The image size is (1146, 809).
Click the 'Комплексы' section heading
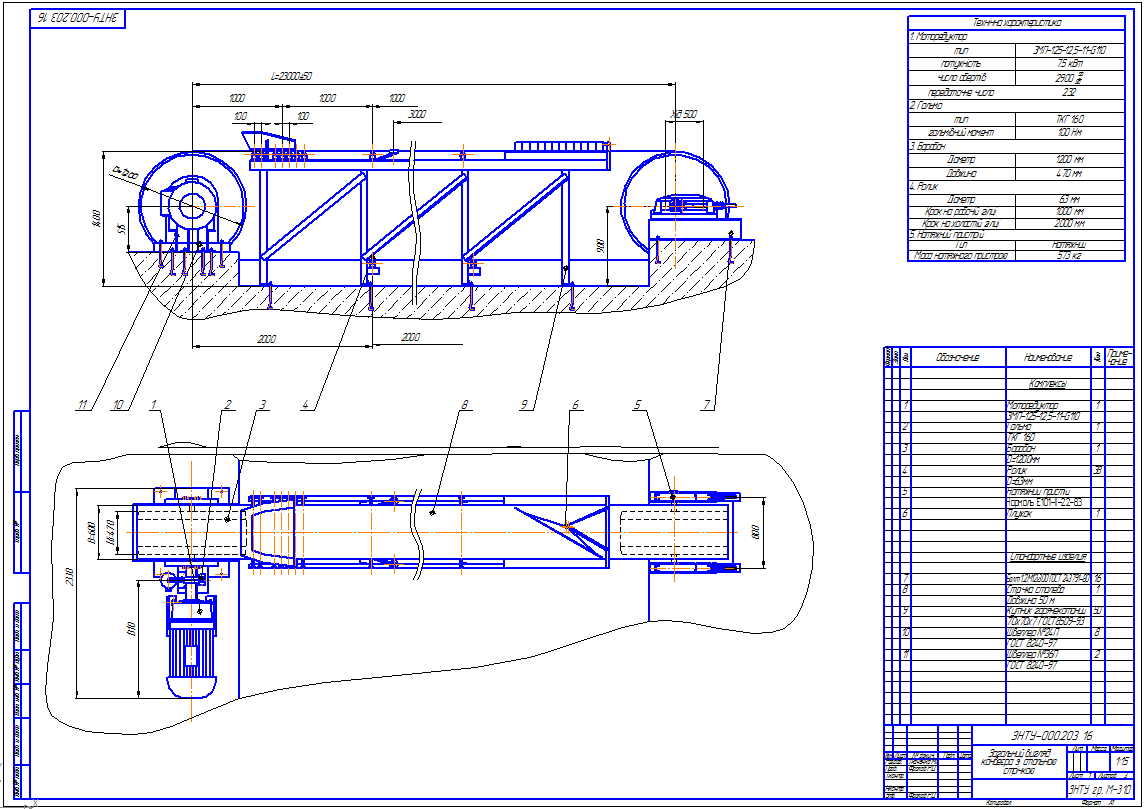1048,384
